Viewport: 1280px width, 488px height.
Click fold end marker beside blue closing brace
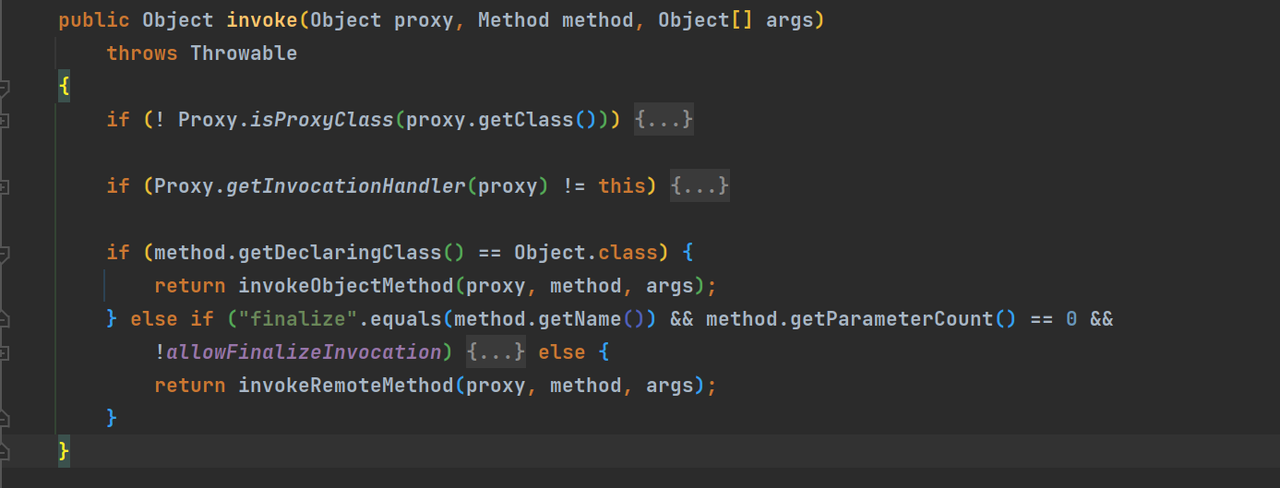3,418
